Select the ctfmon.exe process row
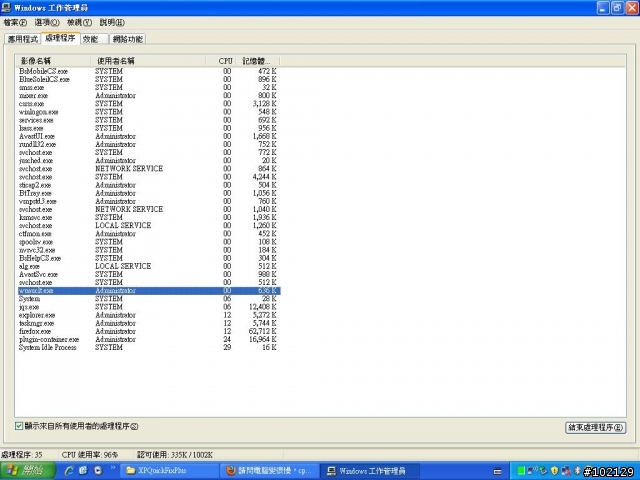The image size is (640, 480). coord(148,233)
